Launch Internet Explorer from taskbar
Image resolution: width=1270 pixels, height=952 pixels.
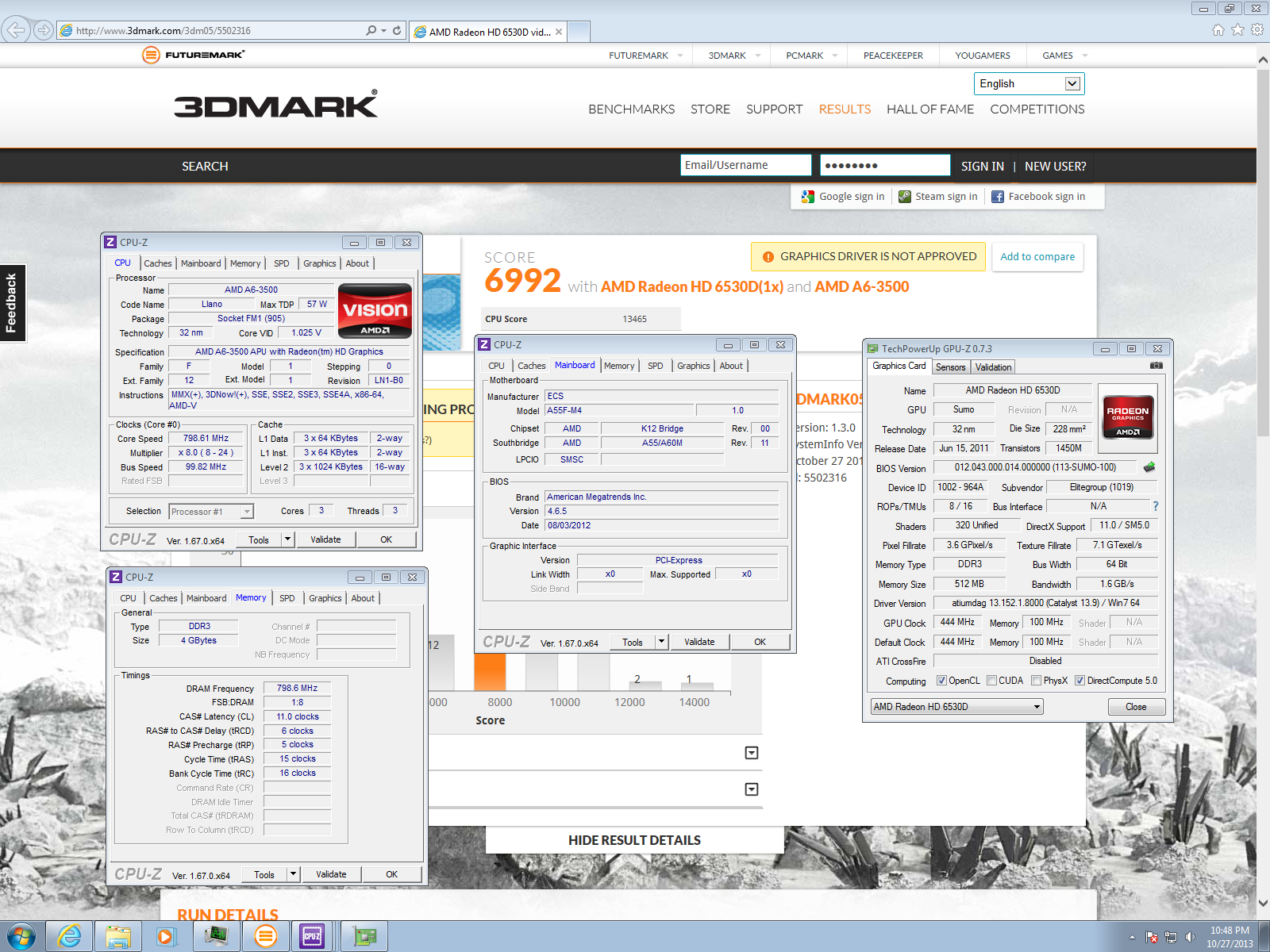[x=70, y=936]
